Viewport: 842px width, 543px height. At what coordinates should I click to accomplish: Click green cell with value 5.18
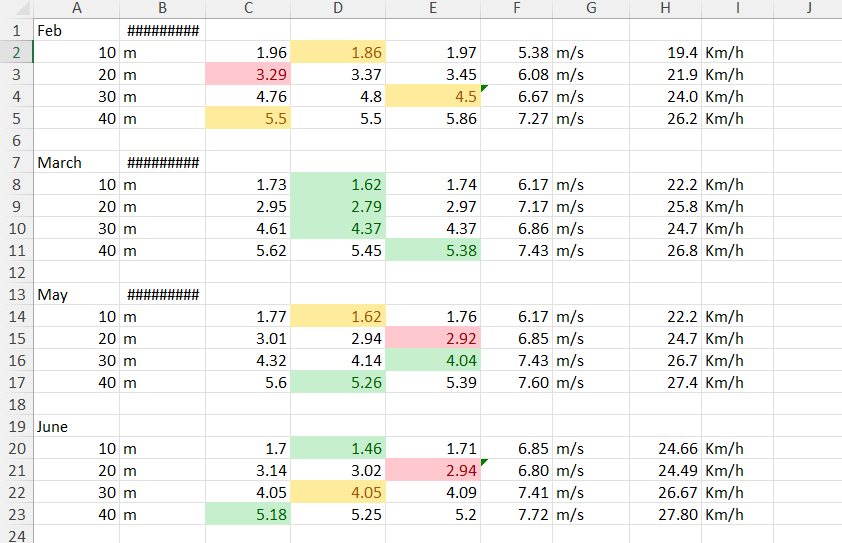coord(248,515)
